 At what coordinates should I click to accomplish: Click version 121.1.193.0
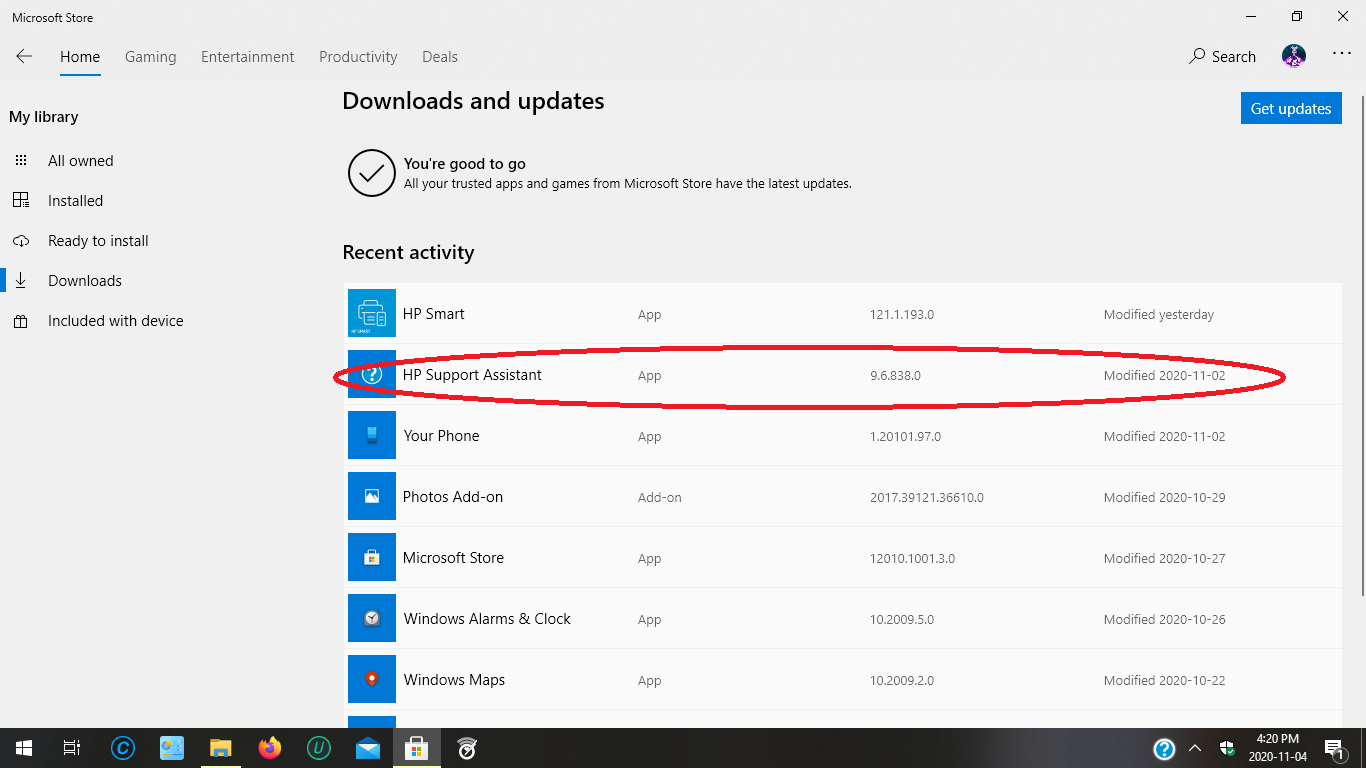pos(902,314)
